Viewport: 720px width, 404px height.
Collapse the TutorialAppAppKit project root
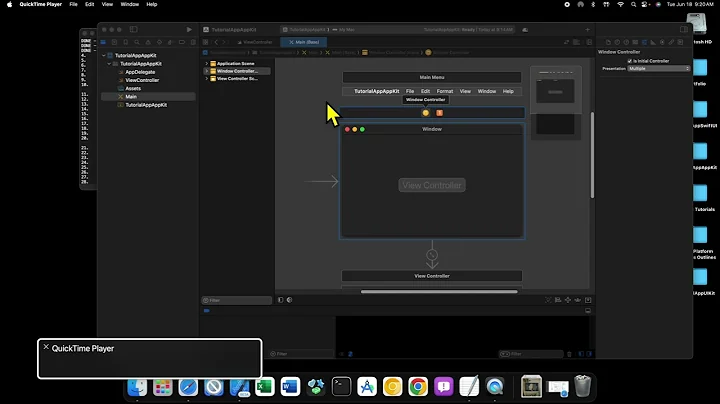click(104, 56)
